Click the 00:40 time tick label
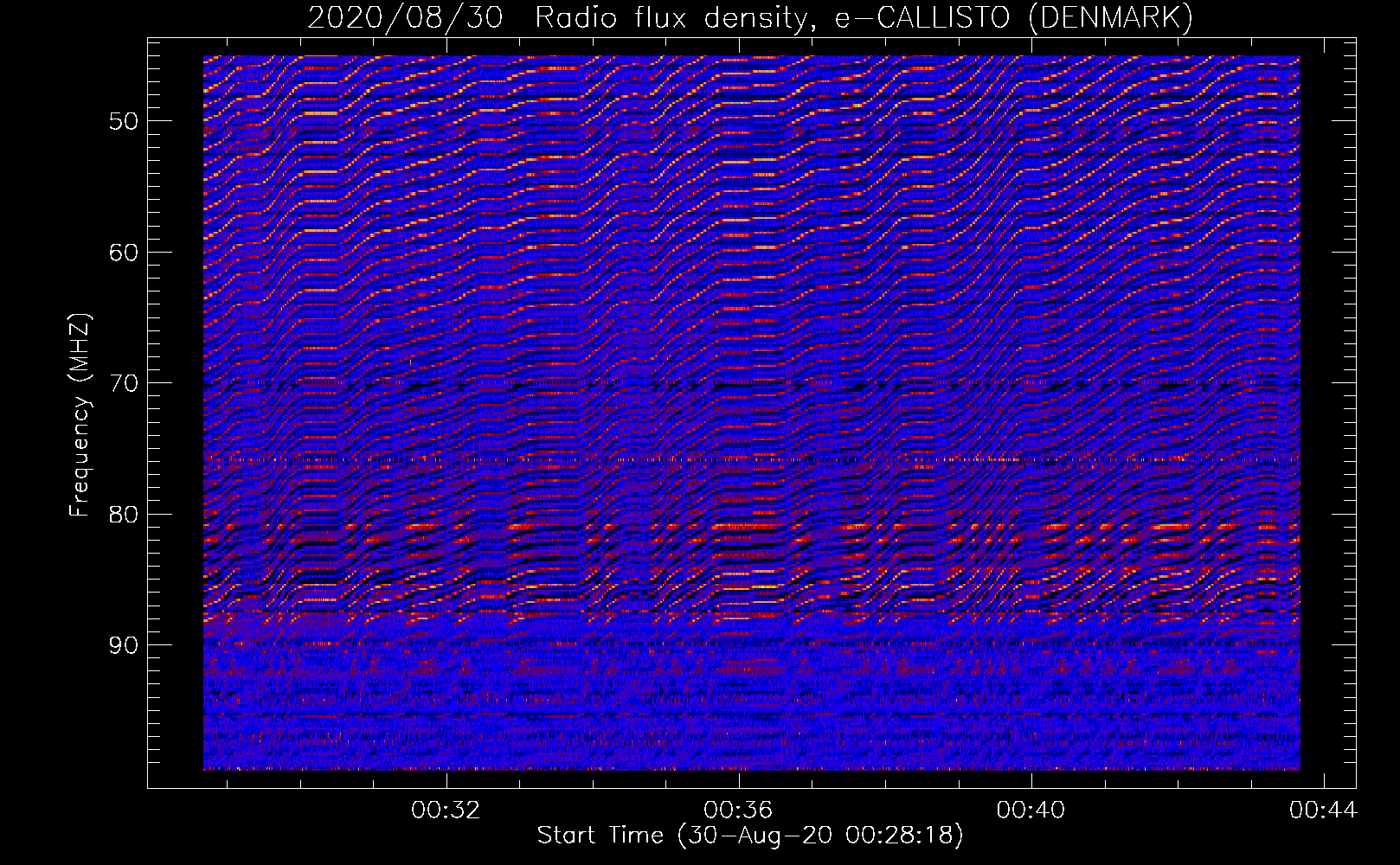The height and width of the screenshot is (865, 1400). click(1031, 811)
